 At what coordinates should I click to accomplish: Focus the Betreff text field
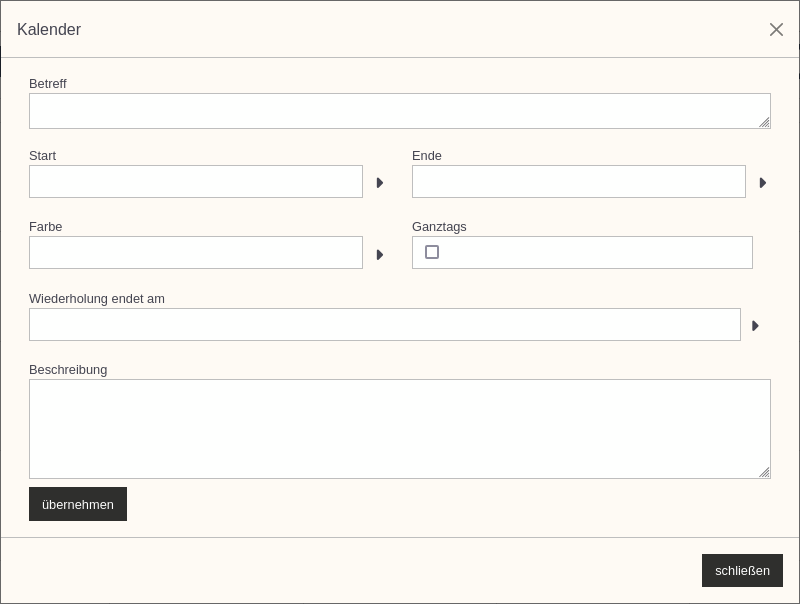coord(399,111)
